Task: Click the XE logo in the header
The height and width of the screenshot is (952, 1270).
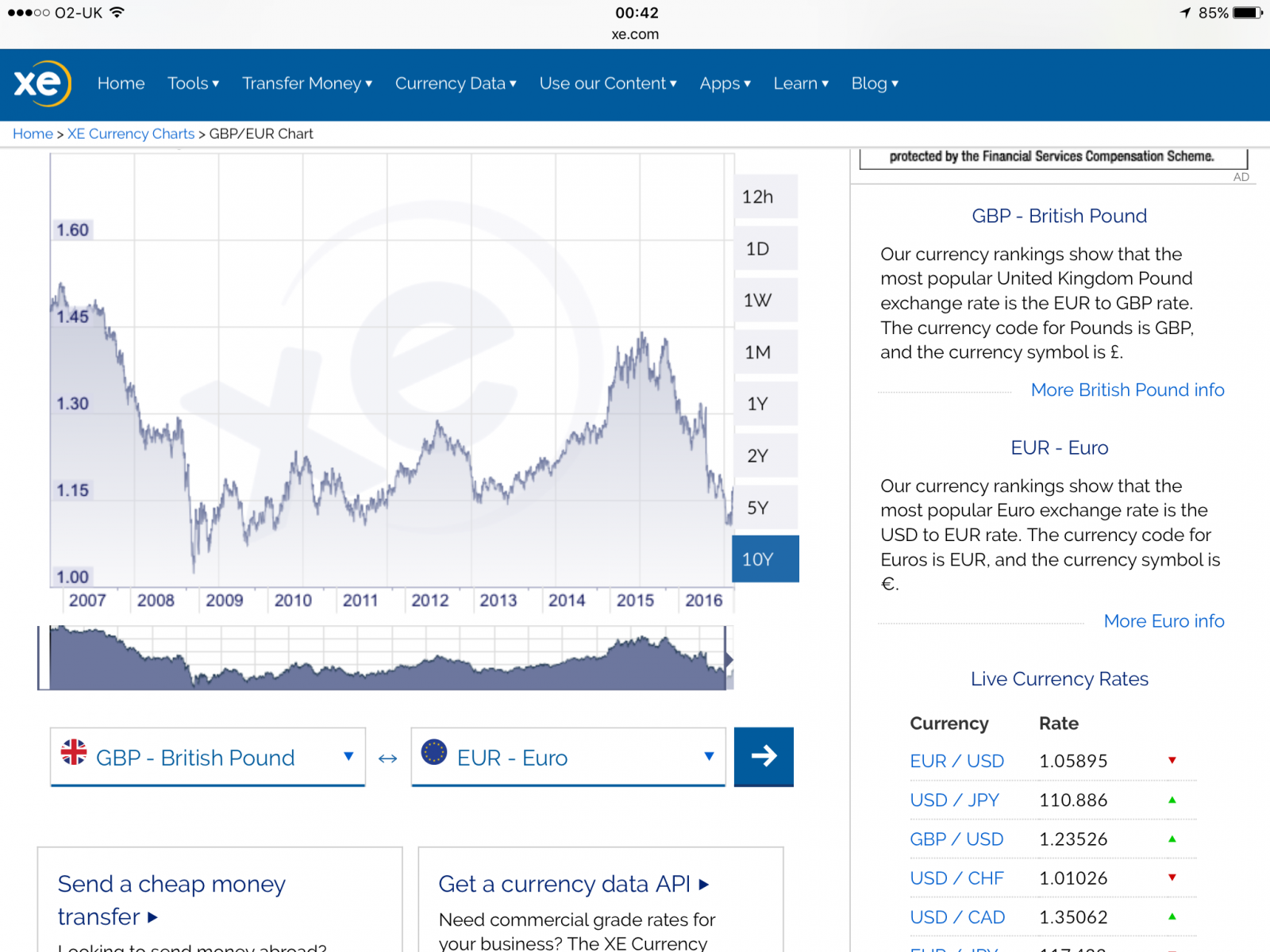Action: 42,83
